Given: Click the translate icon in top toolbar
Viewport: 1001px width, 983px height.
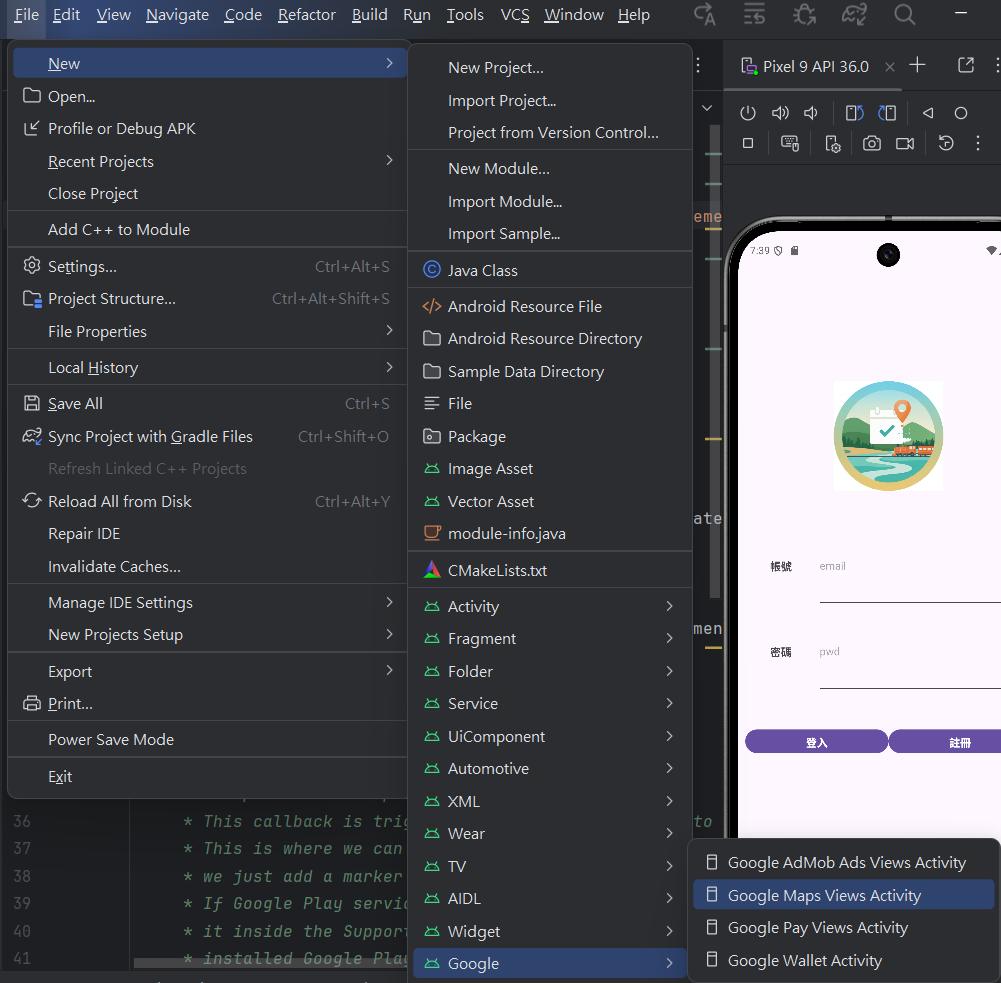Looking at the screenshot, I should tap(704, 14).
